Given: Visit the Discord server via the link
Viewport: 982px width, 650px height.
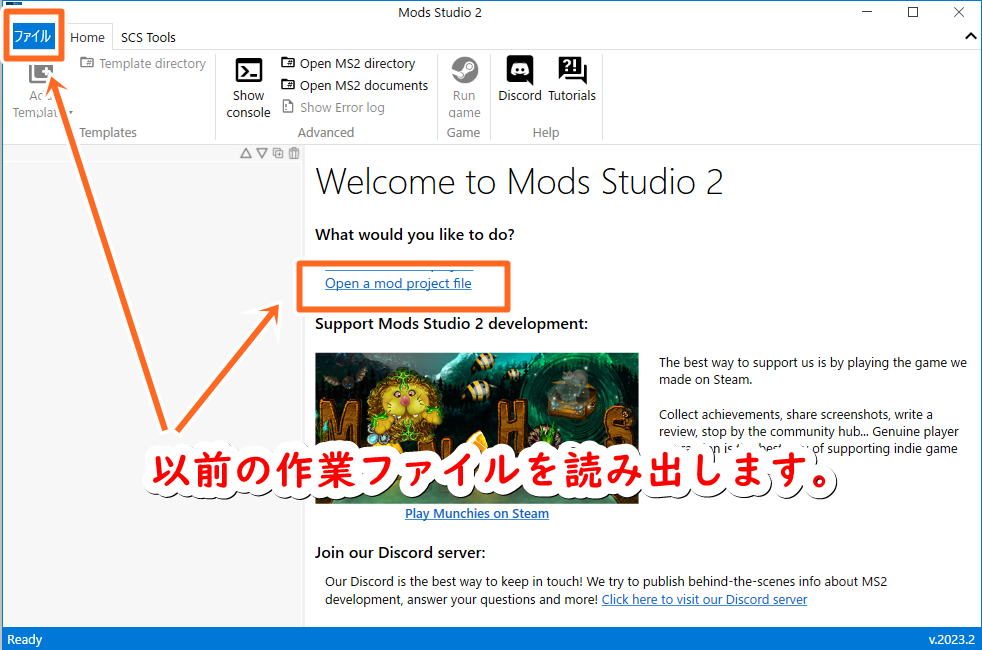Looking at the screenshot, I should coord(704,599).
